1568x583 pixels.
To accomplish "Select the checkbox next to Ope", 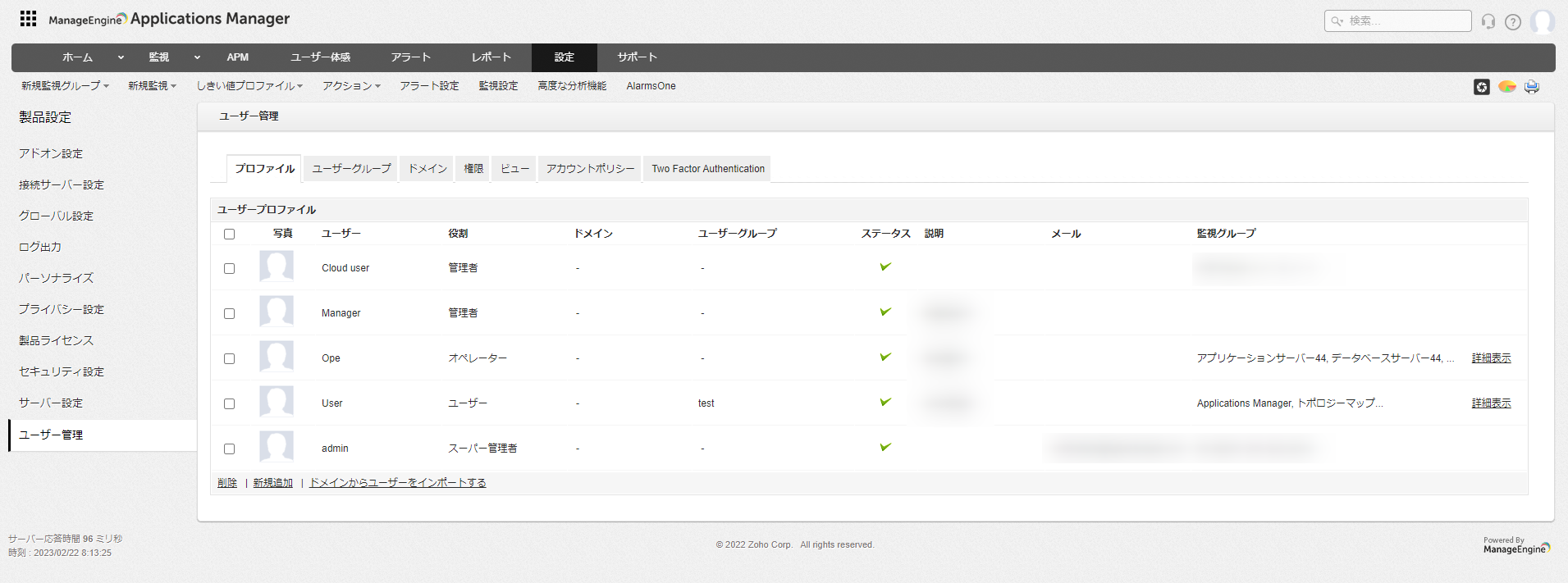I will coord(230,358).
